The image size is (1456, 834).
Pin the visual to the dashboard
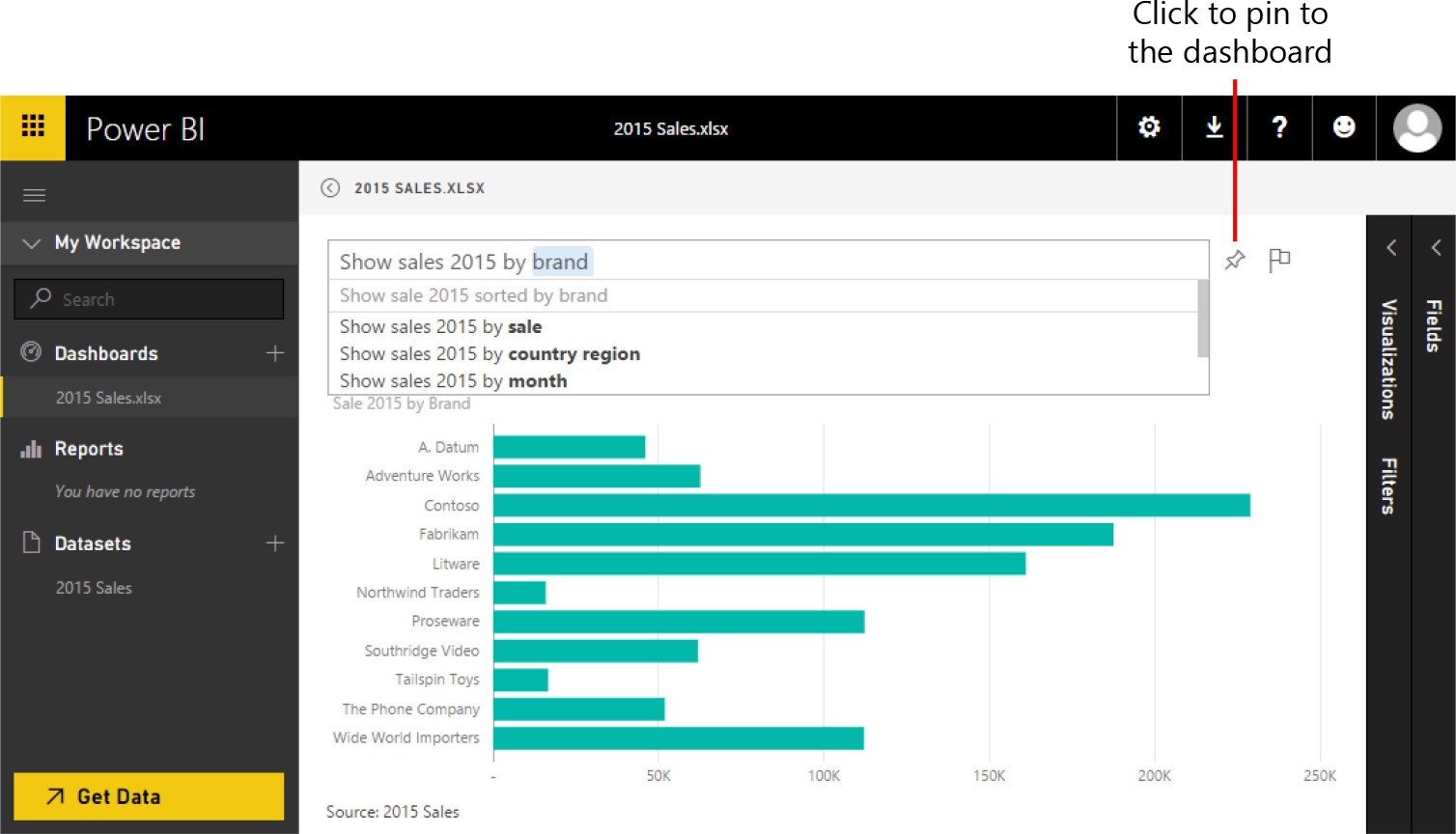(1235, 260)
